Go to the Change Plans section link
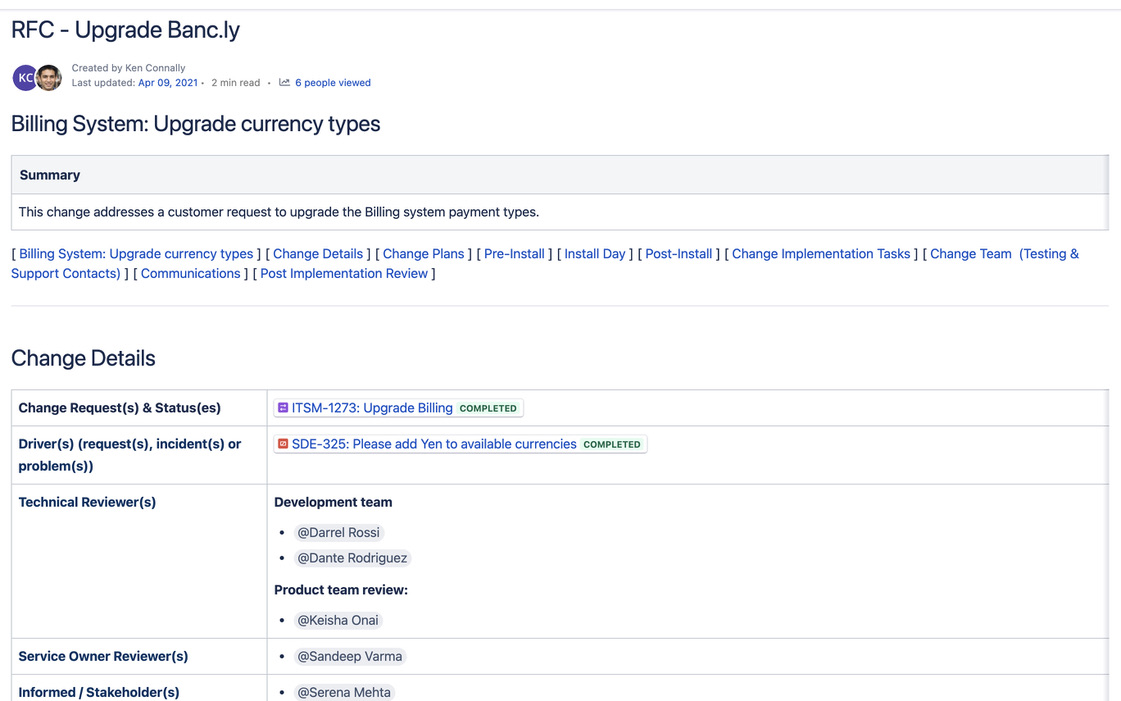 [x=423, y=254]
